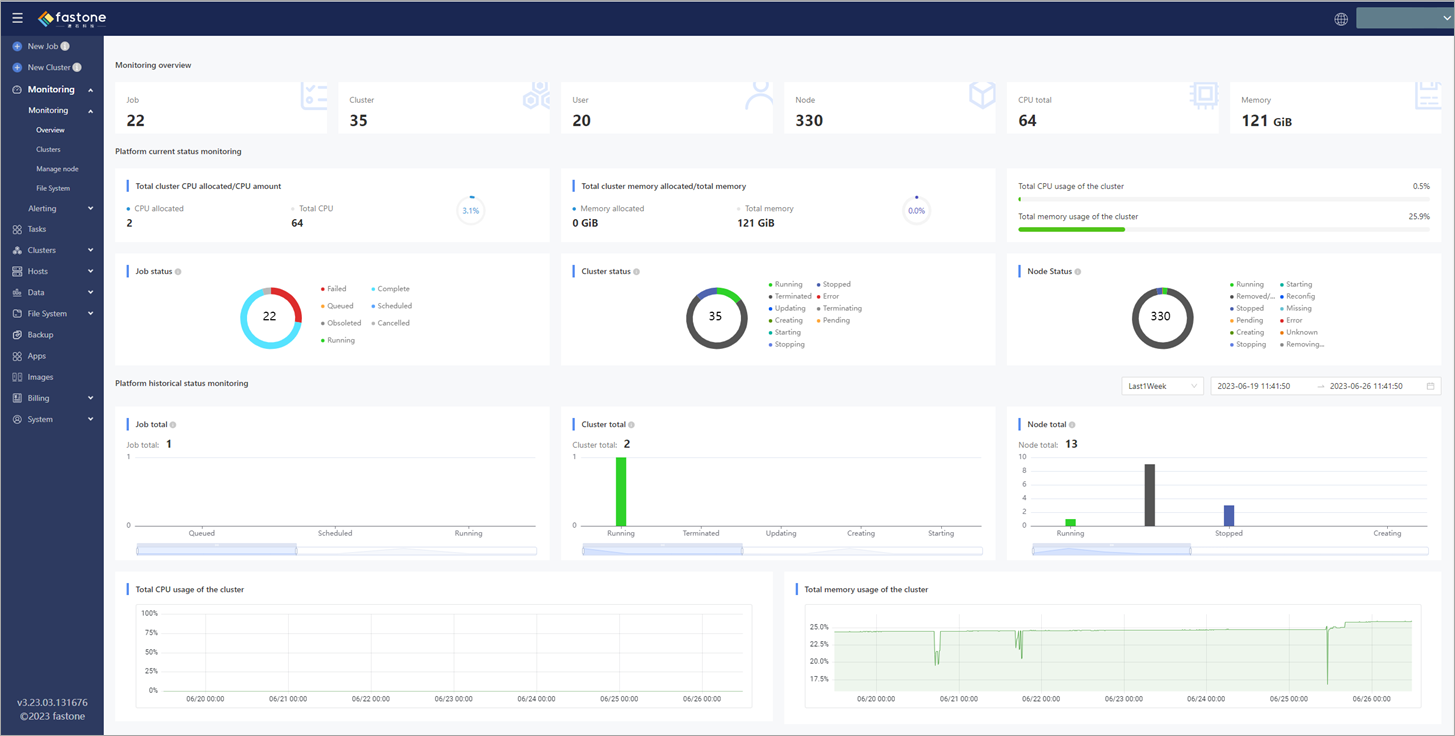Image resolution: width=1455 pixels, height=736 pixels.
Task: Open the user account dropdown in header
Action: tap(1404, 18)
